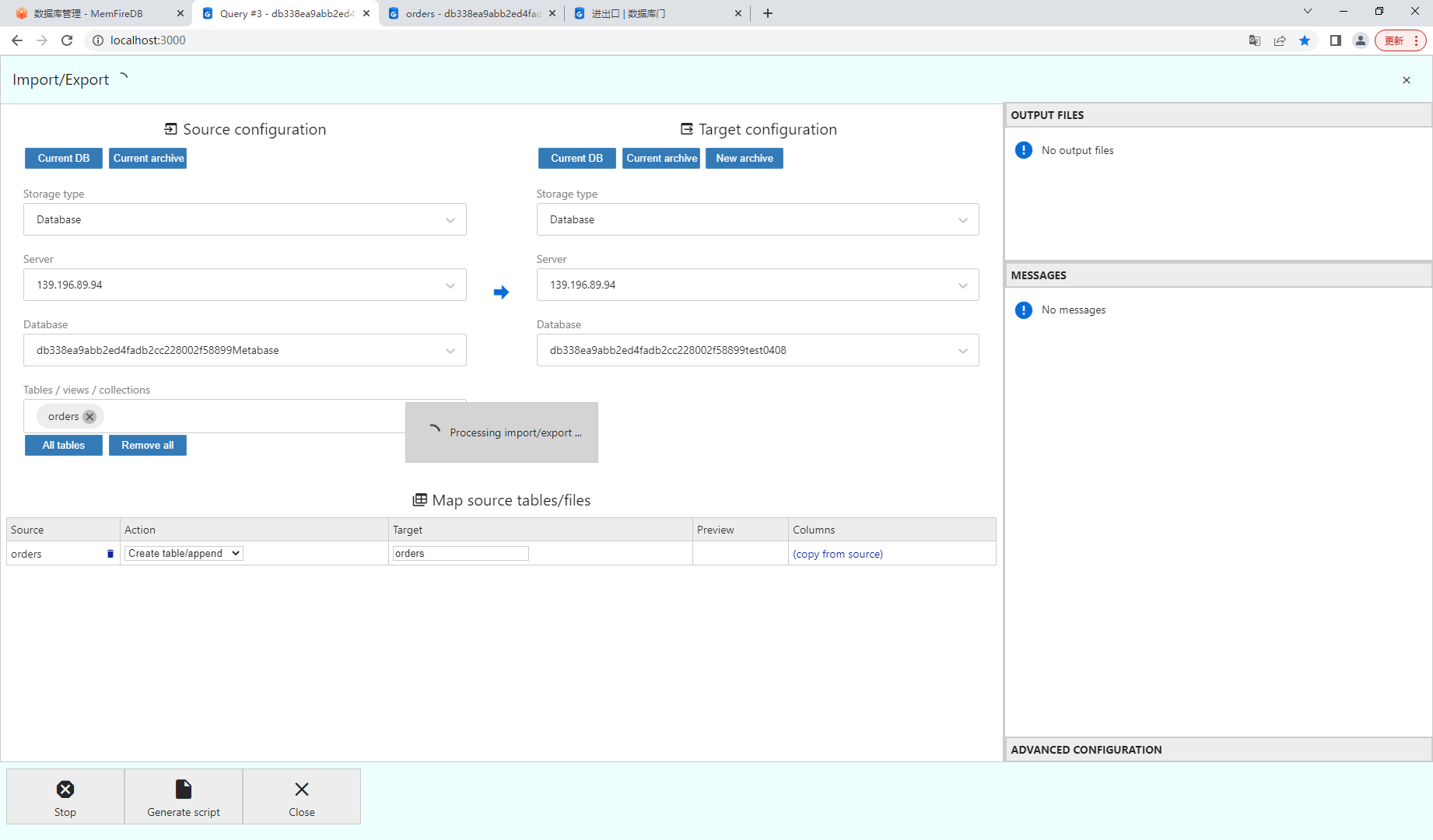Click the New archive button
1433x840 pixels.
[745, 158]
